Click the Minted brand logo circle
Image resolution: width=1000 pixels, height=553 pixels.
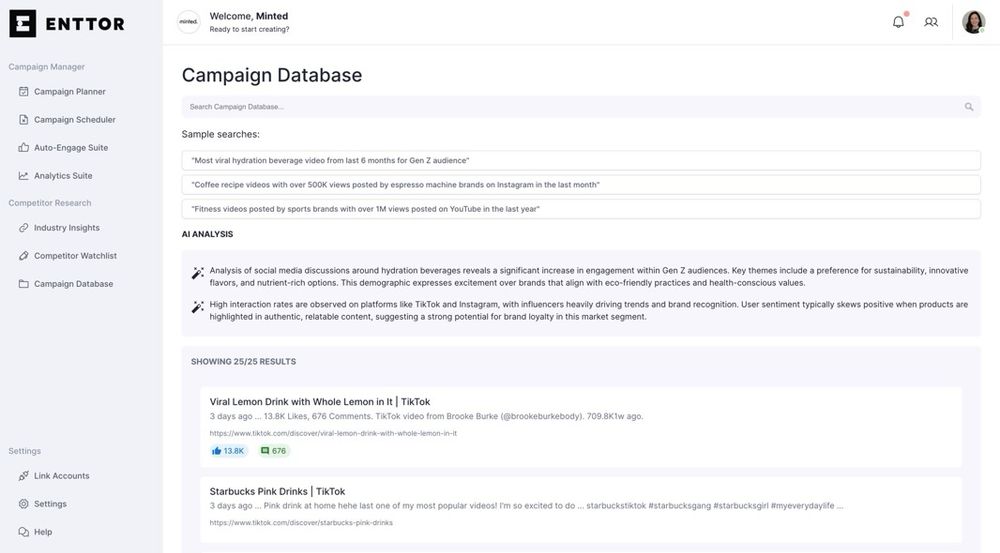point(188,22)
